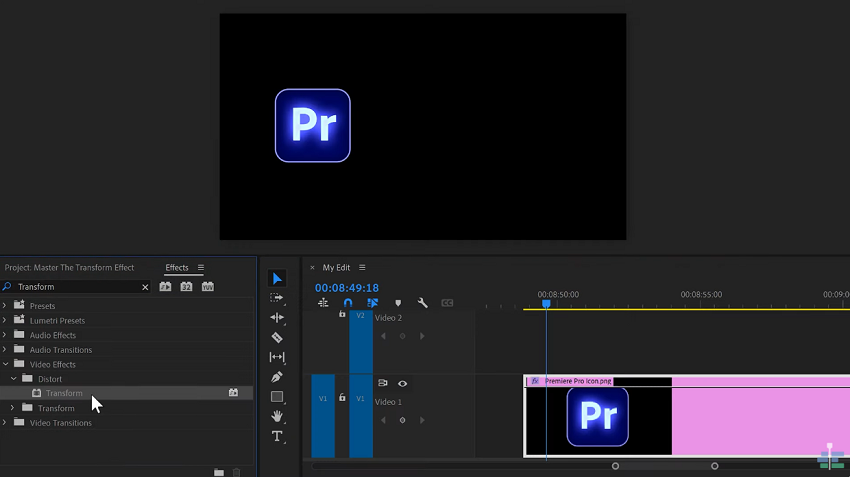Viewport: 850px width, 477px height.
Task: Add keyframe on Video 1 track
Action: (402, 420)
